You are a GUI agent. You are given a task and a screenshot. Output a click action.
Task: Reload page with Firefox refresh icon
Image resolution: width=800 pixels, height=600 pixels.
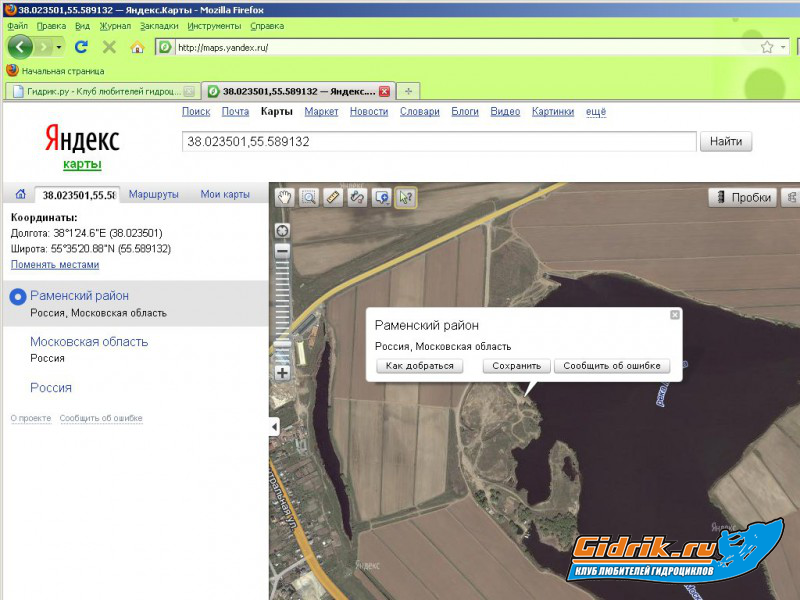click(x=82, y=47)
